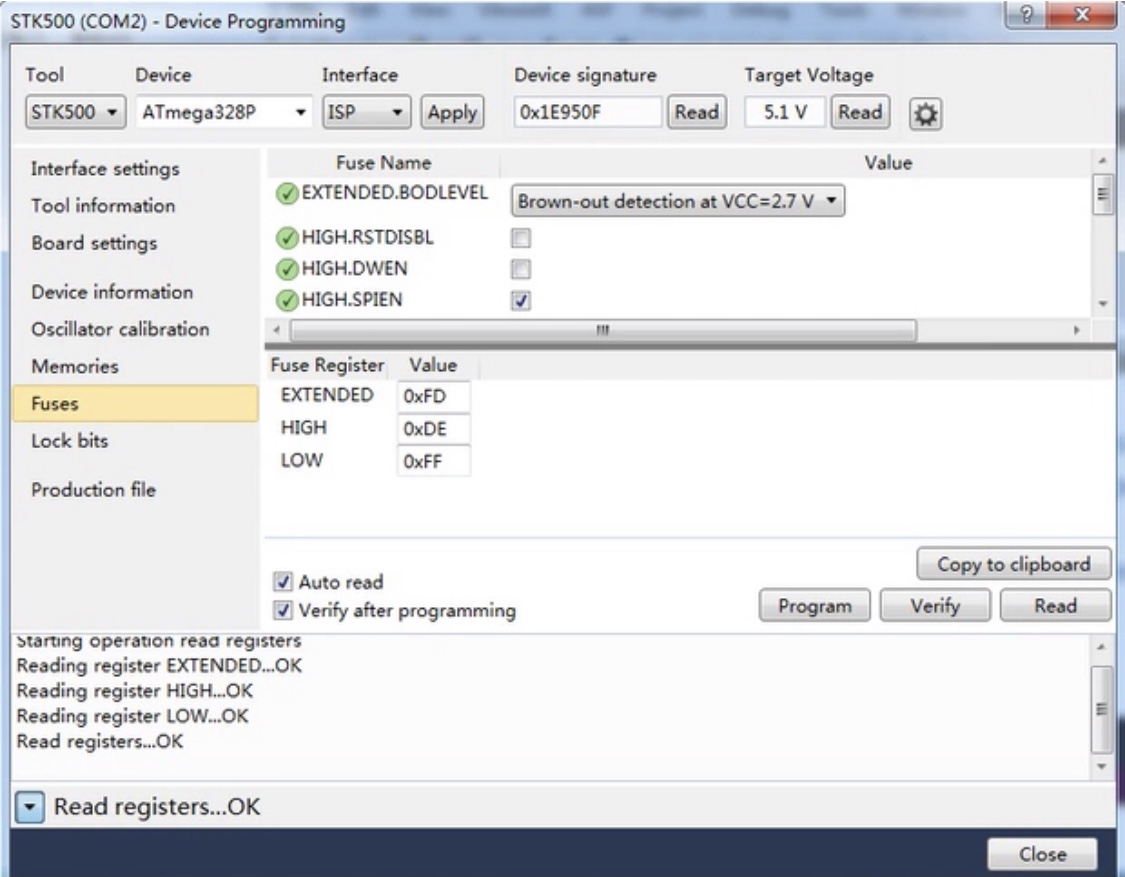Screen dimensions: 1125x877
Task: Open Oscillator calibration page
Action: point(120,329)
